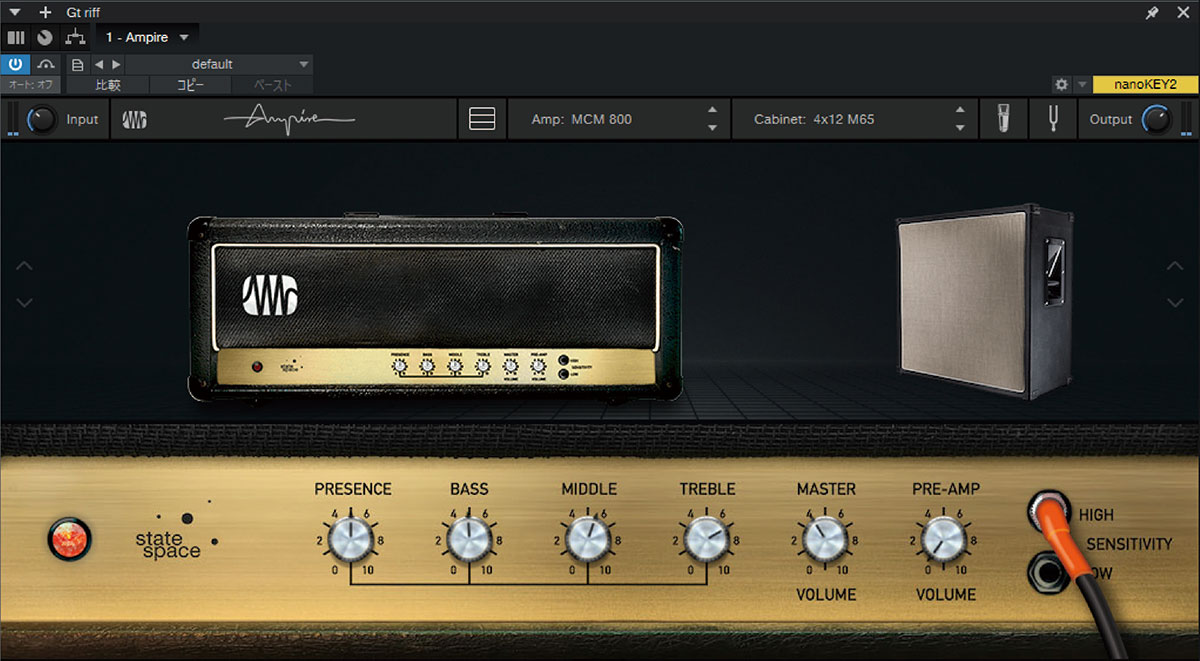Viewport: 1200px width, 661px height.
Task: Click the nanoKEY2 control link button
Action: 1145,85
